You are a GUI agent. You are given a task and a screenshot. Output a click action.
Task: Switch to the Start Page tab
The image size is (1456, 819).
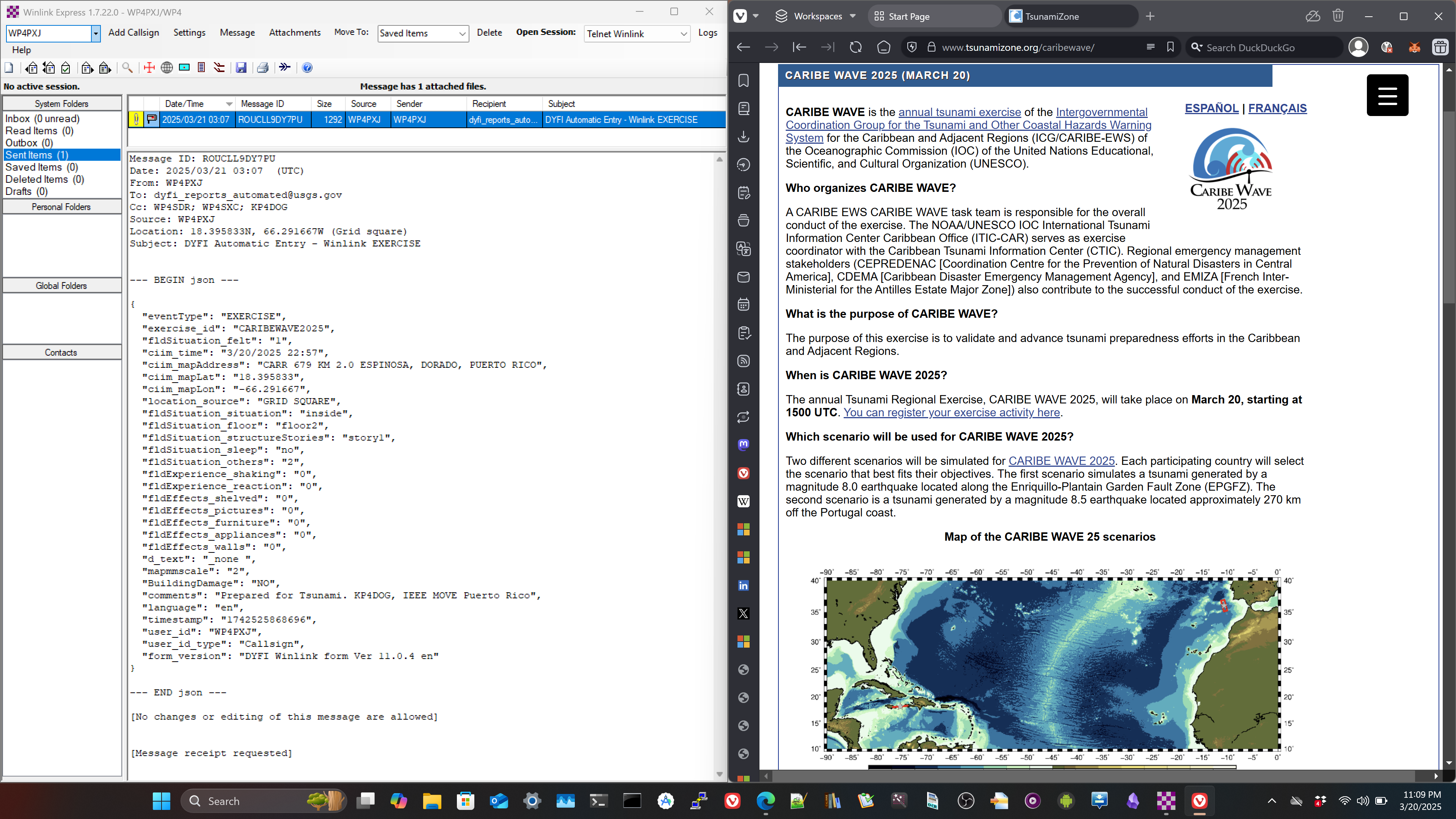(x=935, y=16)
